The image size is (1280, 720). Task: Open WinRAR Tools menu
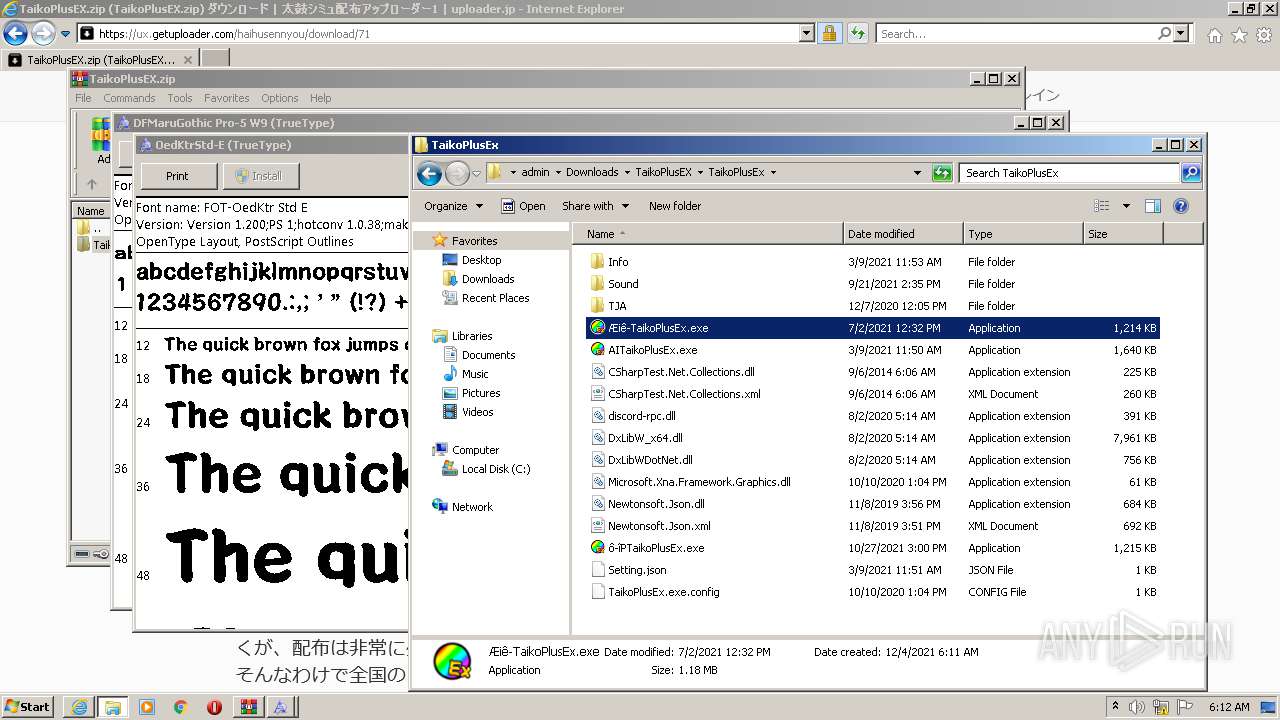(180, 98)
